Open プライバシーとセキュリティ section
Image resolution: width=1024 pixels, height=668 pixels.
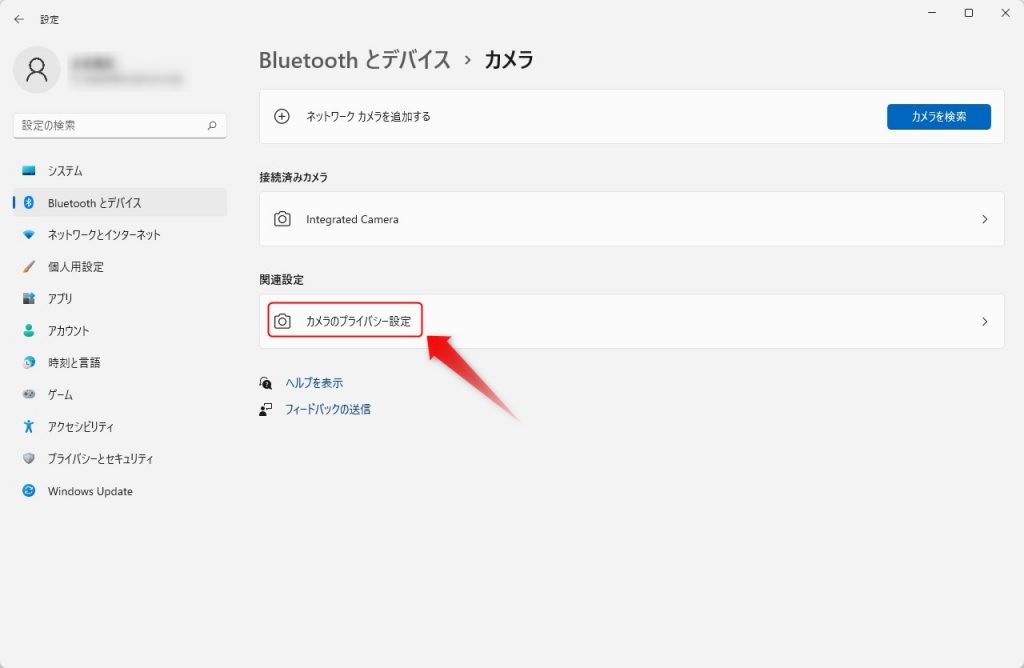point(120,458)
